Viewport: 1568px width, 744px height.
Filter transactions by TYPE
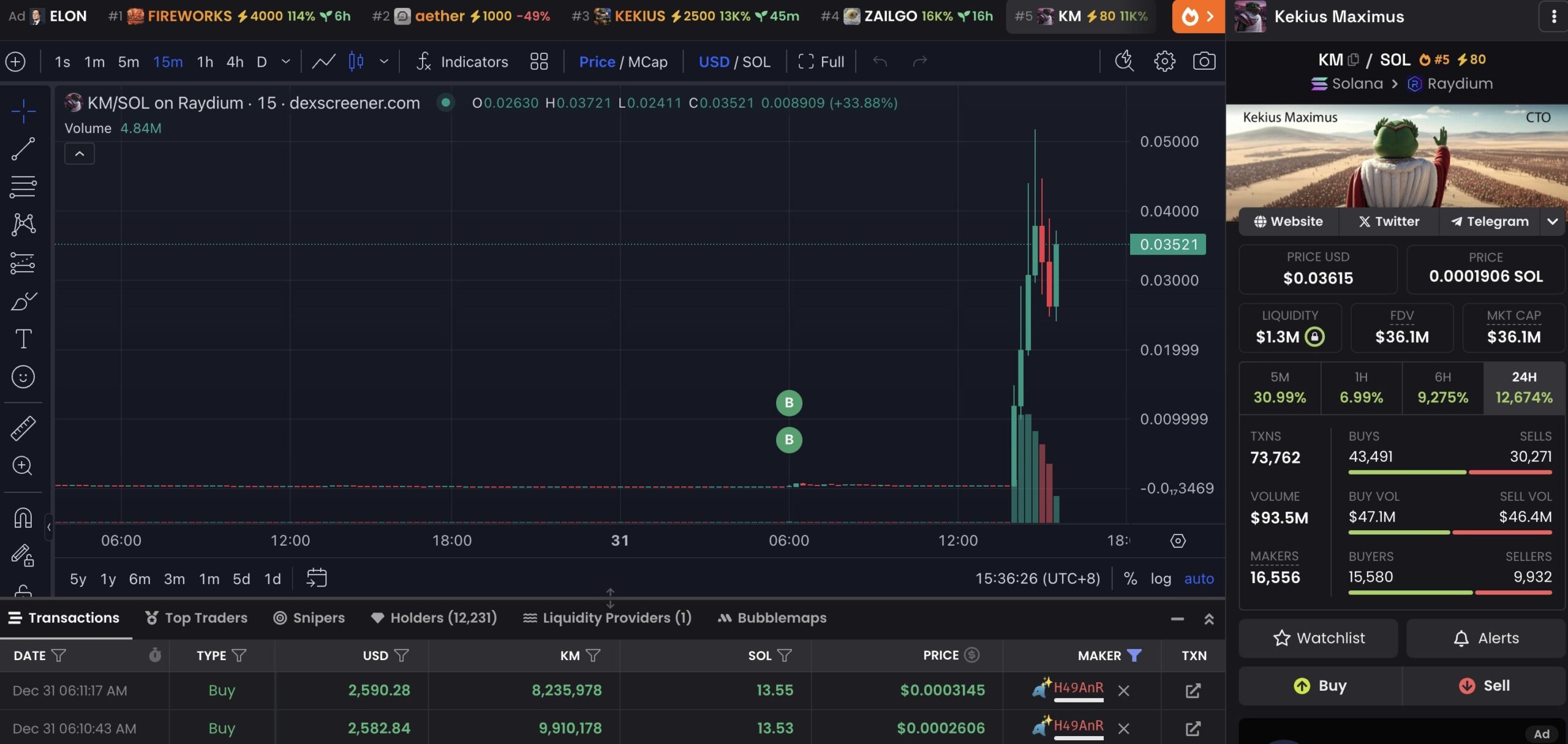[239, 656]
